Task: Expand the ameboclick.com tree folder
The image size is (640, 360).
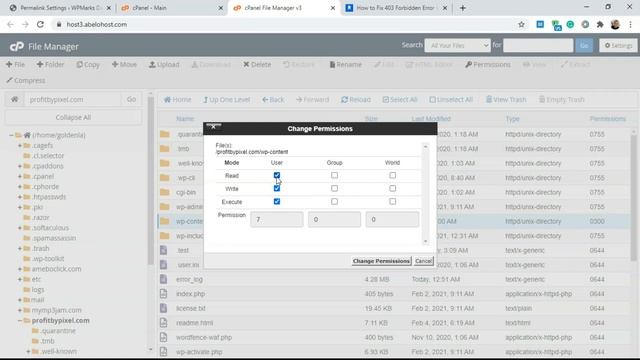Action: tap(20, 269)
